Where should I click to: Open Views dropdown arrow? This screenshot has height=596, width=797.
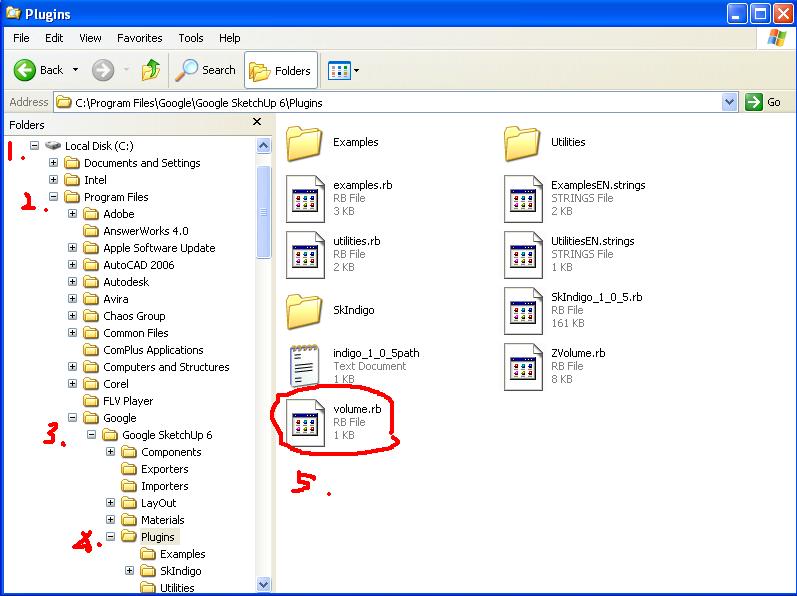(356, 70)
